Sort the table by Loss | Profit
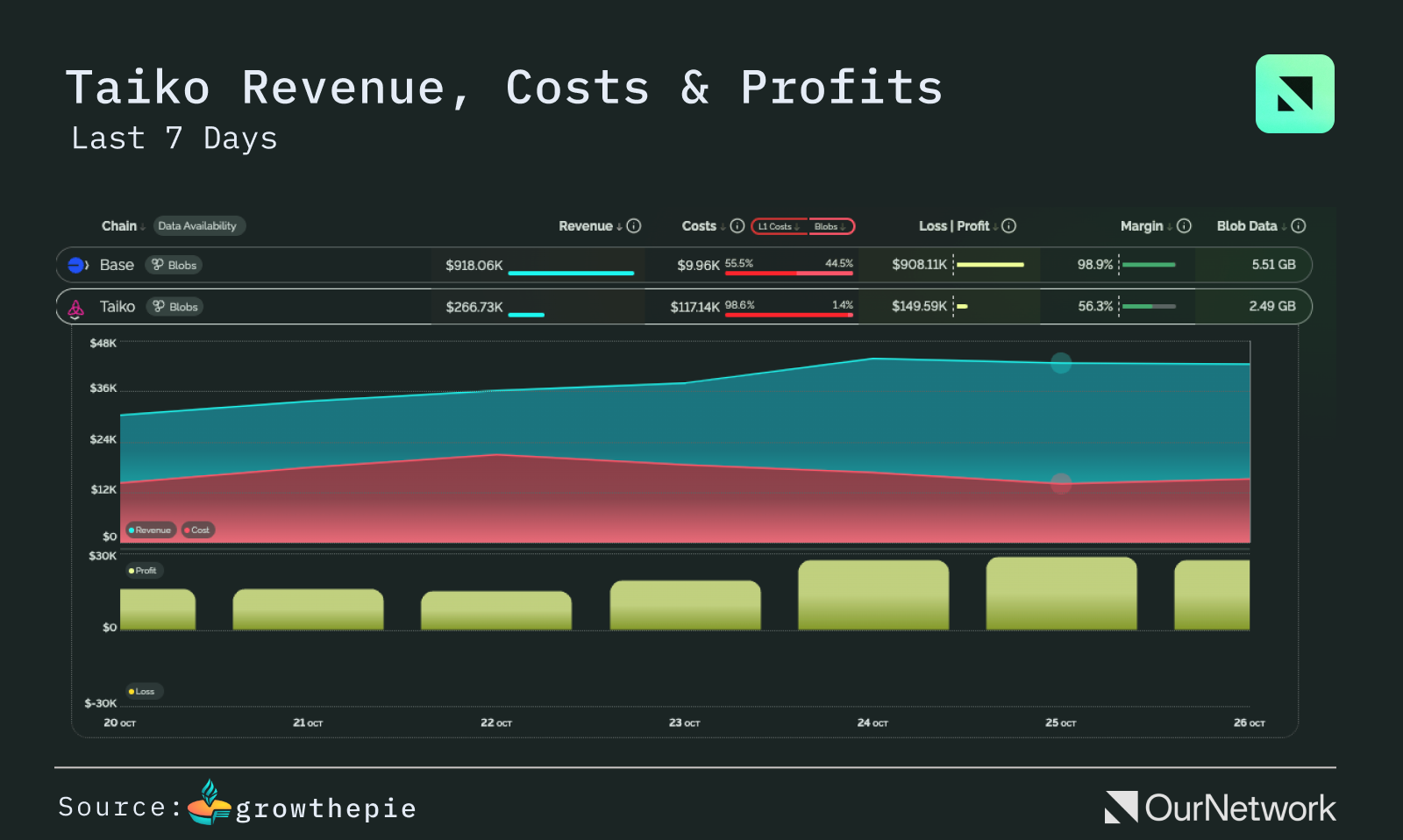The height and width of the screenshot is (840, 1403). point(958,226)
